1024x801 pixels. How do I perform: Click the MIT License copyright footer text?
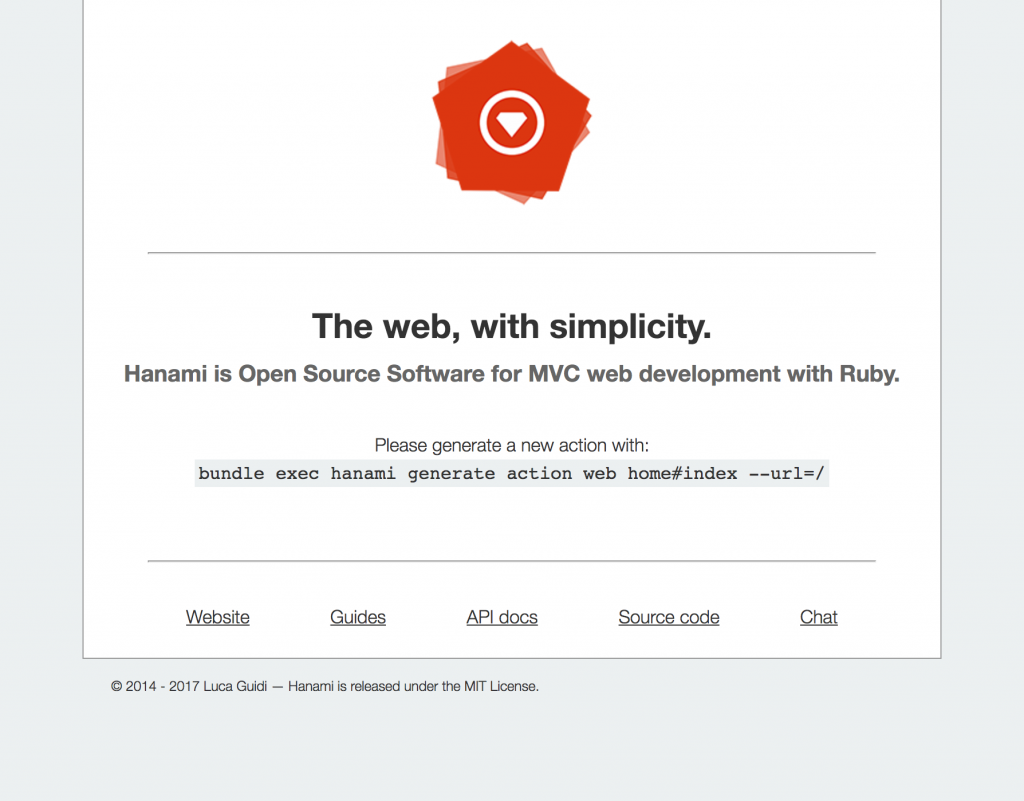pyautogui.click(x=325, y=686)
